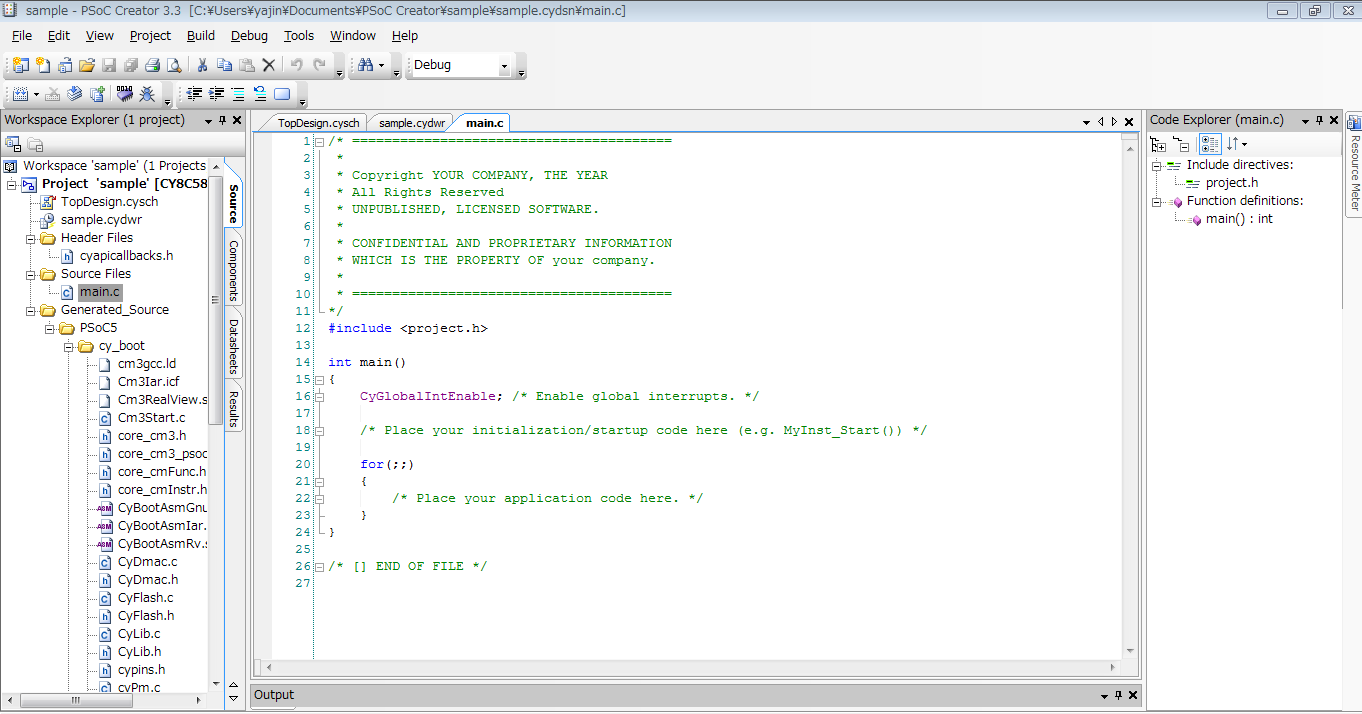Click the editor horizontal scrollbar track
This screenshot has height=714, width=1362.
[x=692, y=667]
